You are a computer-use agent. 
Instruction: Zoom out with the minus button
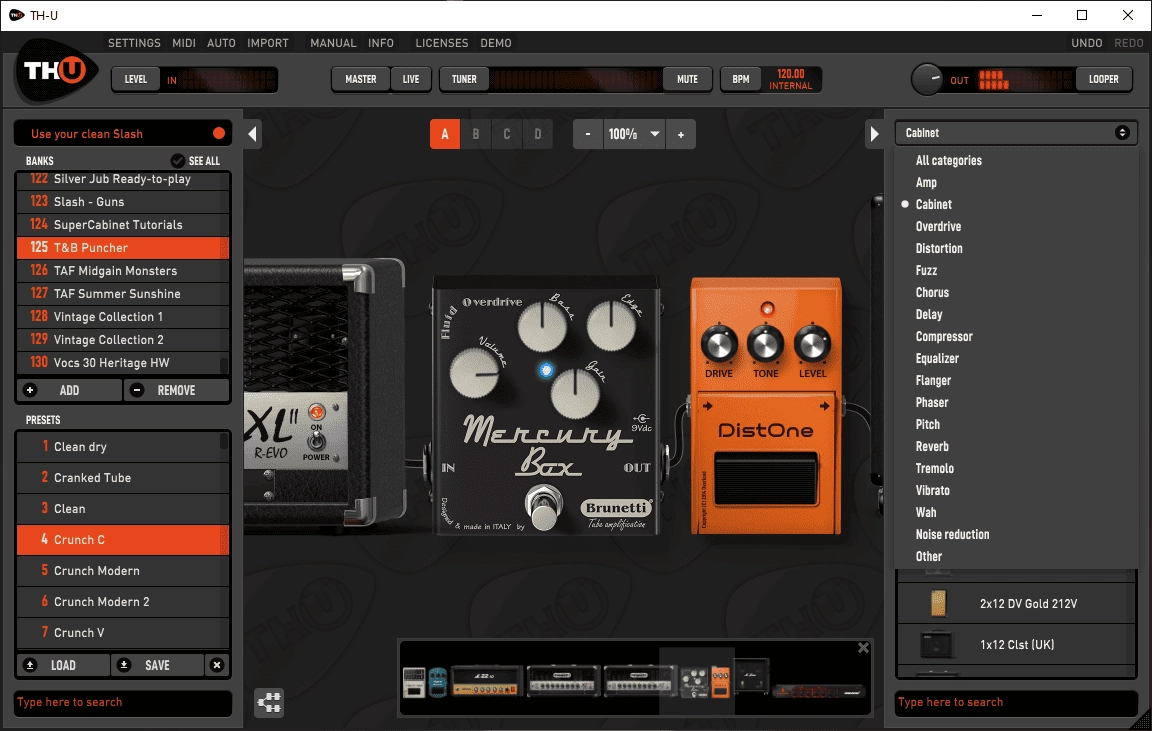point(588,134)
